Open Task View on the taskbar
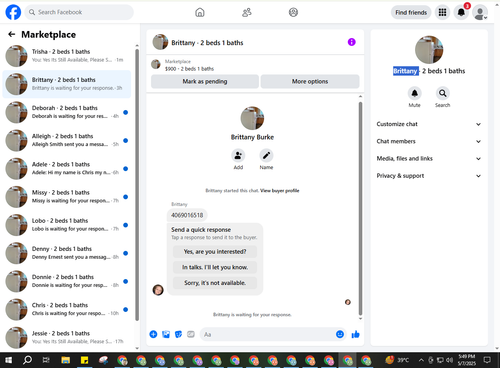Image resolution: width=500 pixels, height=368 pixels. (x=46, y=360)
